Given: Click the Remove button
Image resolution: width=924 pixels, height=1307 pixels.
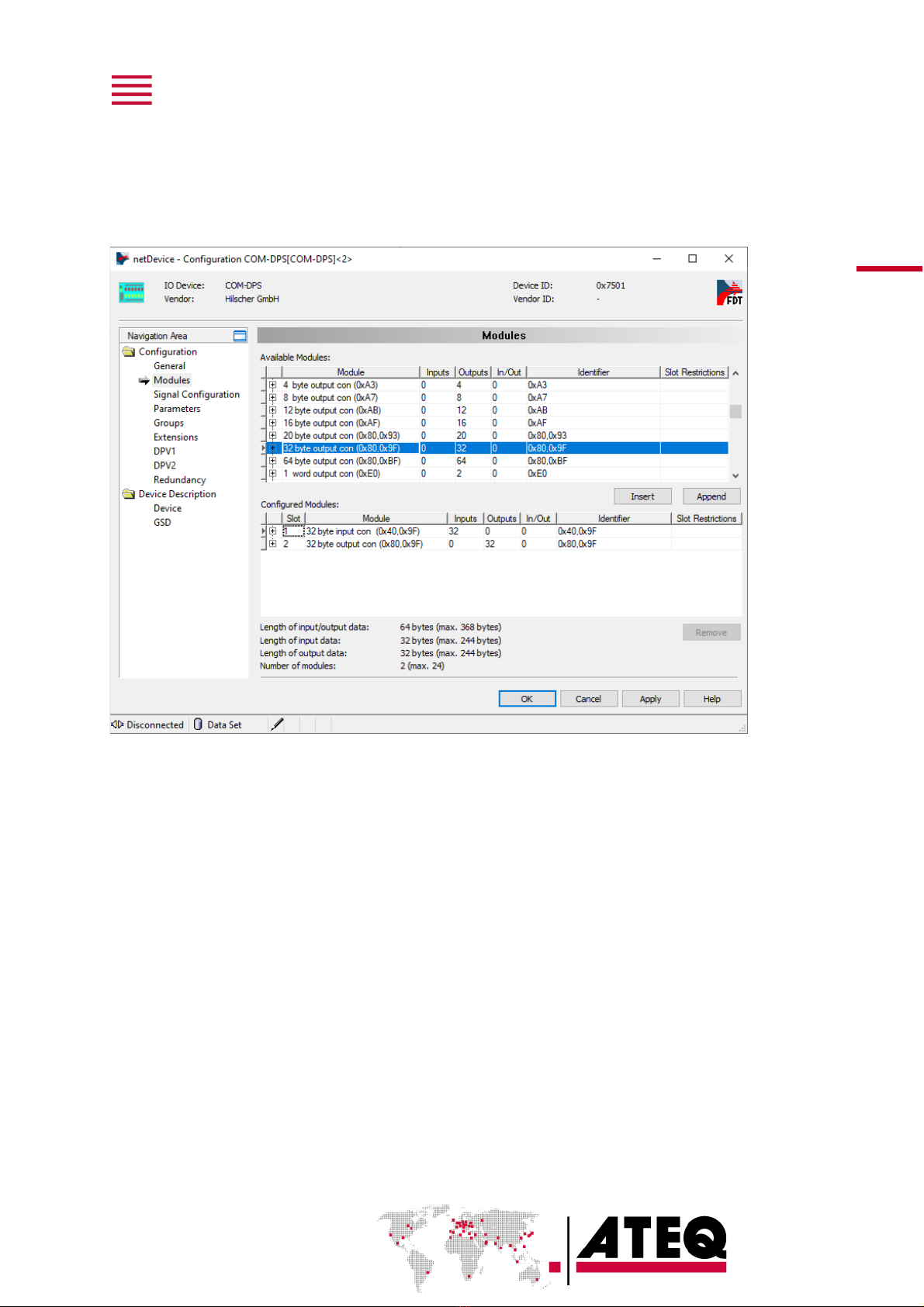Looking at the screenshot, I should click(711, 633).
